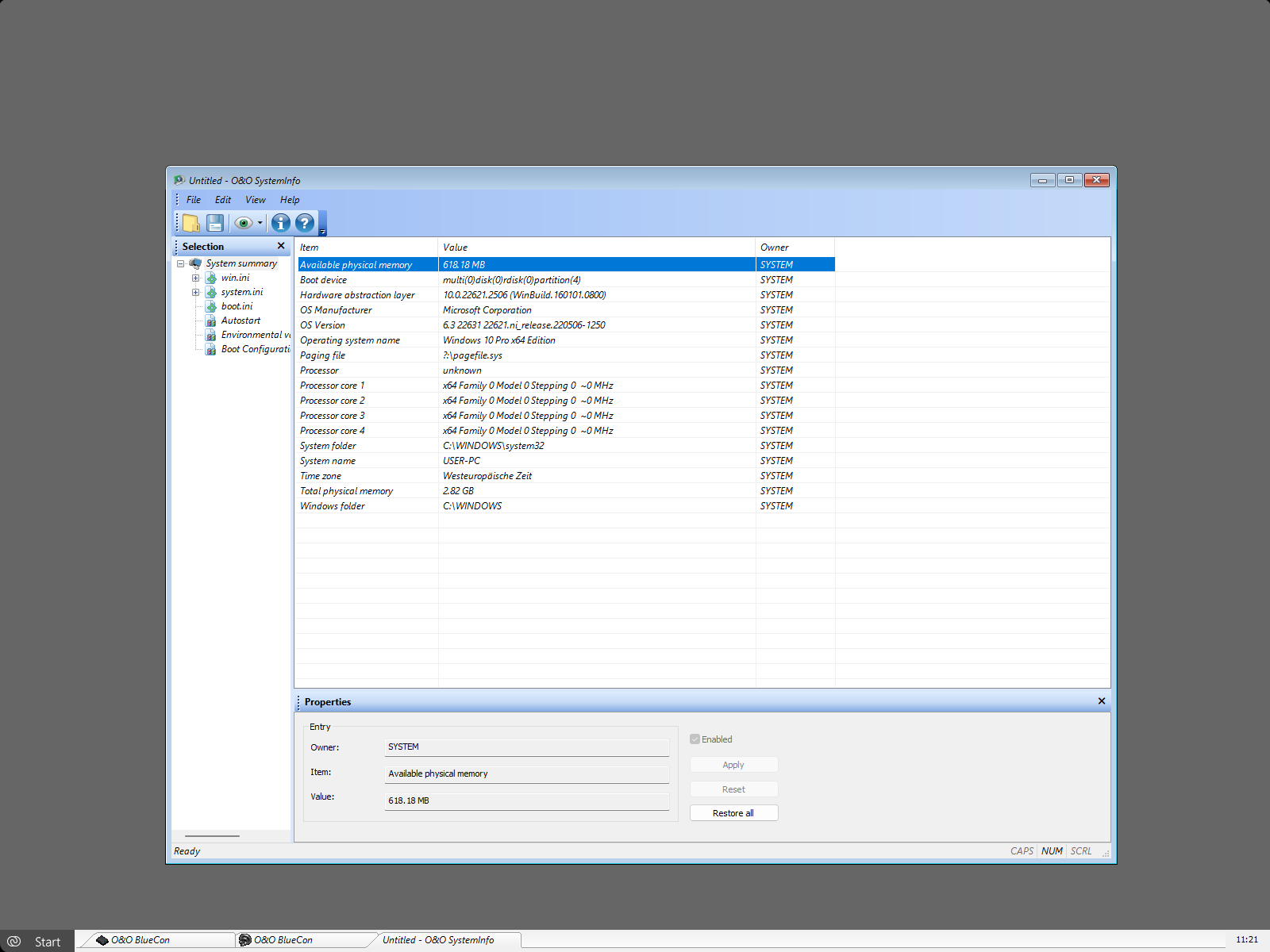Screen dimensions: 1270x952
Task: Click the Selection panel horizontal scrollbar
Action: click(212, 836)
